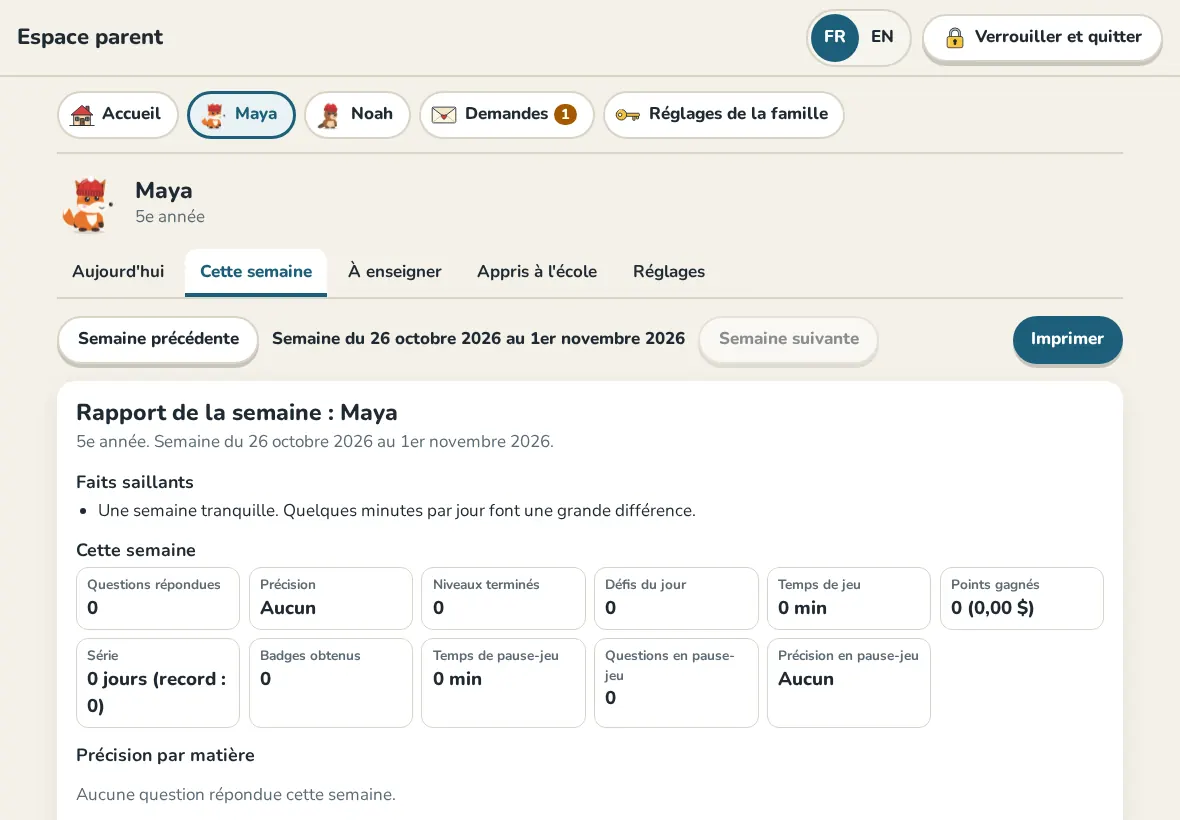Click the Précision en pause-jeu stat card
Screen dimensions: 1180x820
[x=849, y=683]
